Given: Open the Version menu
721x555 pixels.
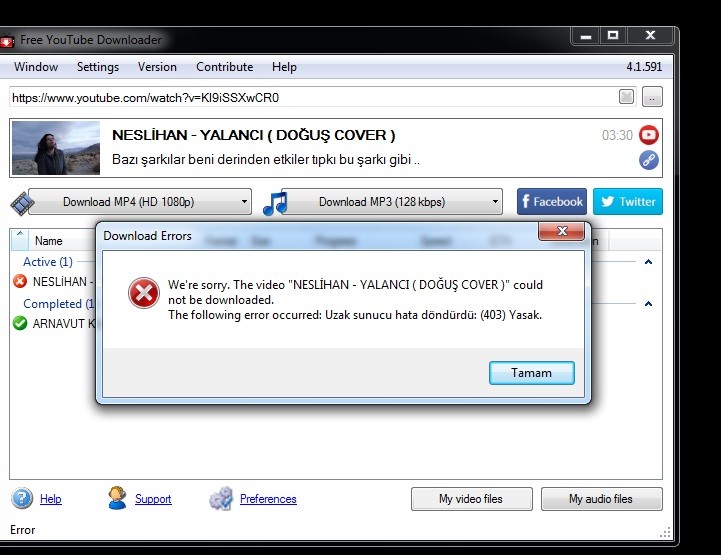Looking at the screenshot, I should (157, 67).
